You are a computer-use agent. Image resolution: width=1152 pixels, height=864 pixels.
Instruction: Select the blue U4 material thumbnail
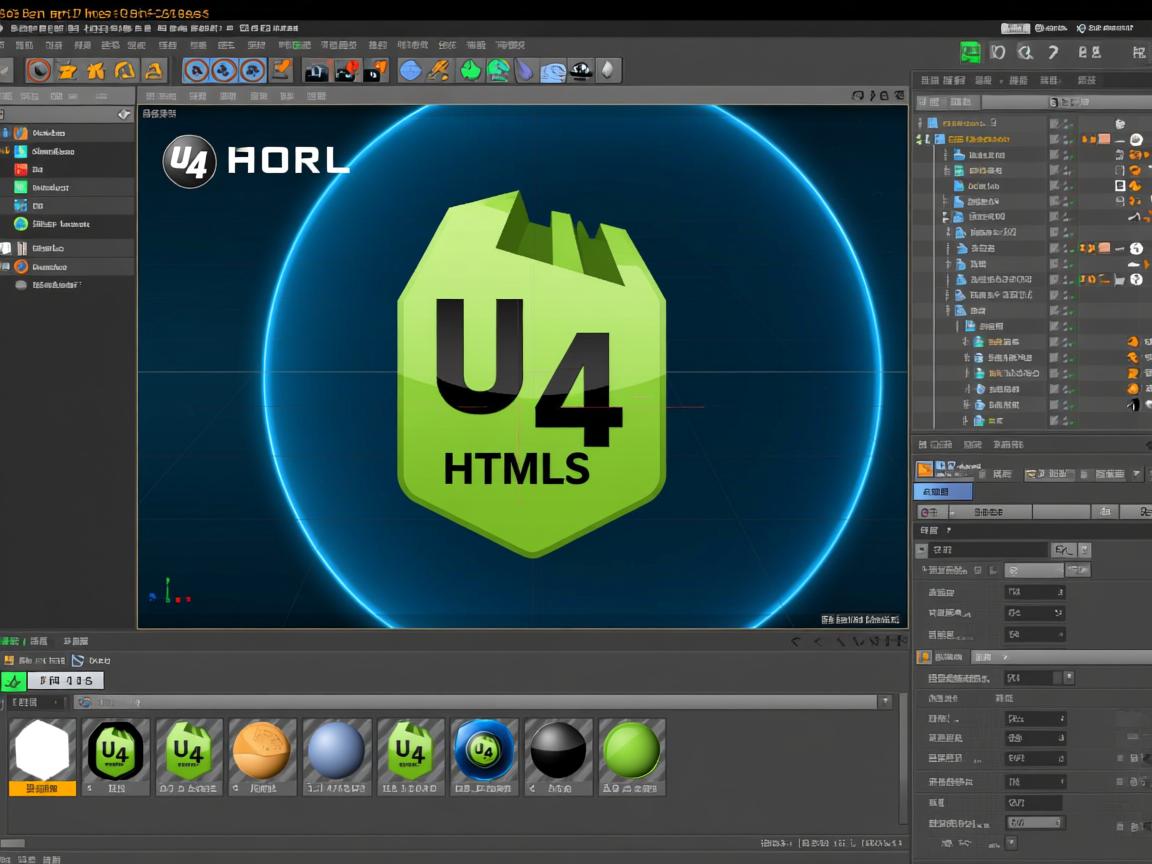point(484,757)
